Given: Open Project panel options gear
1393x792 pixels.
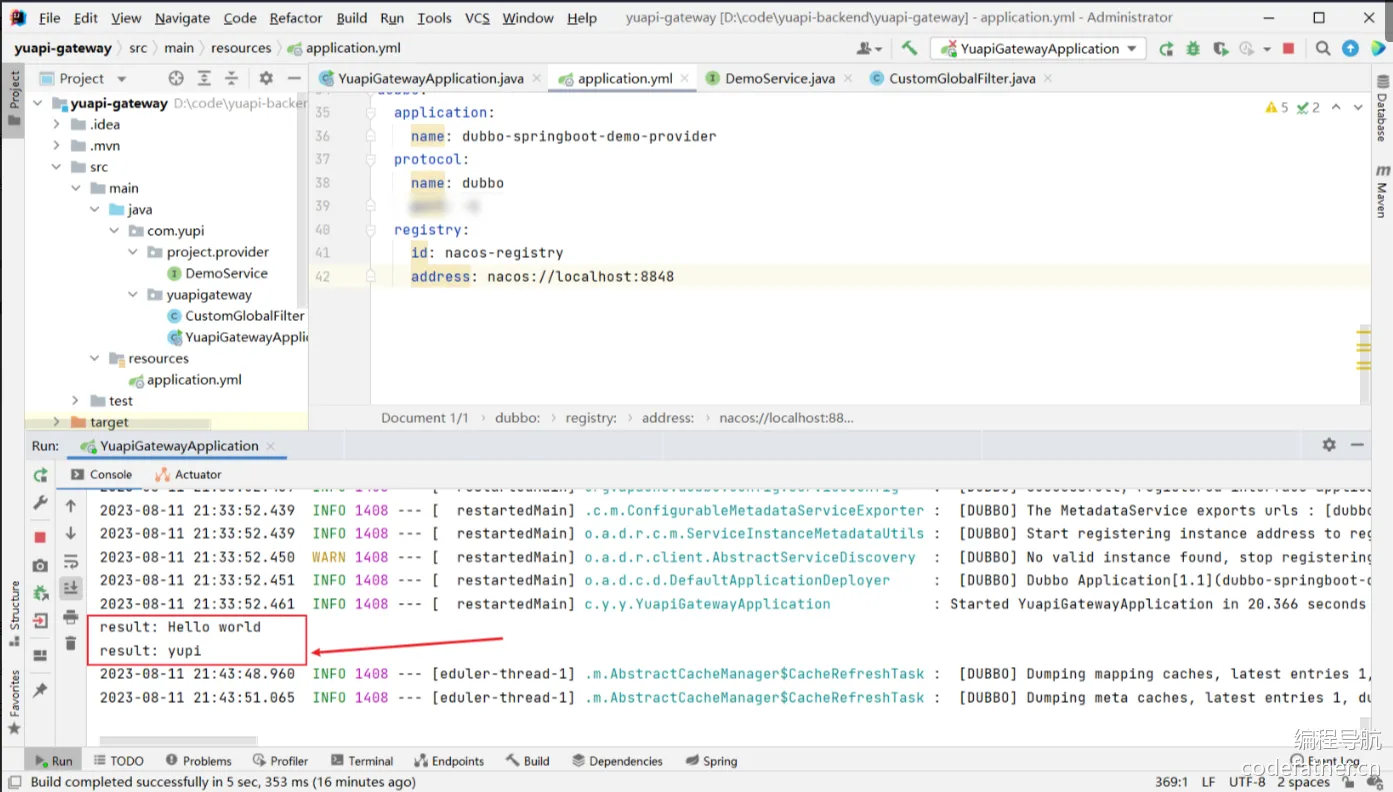Looking at the screenshot, I should pyautogui.click(x=266, y=78).
